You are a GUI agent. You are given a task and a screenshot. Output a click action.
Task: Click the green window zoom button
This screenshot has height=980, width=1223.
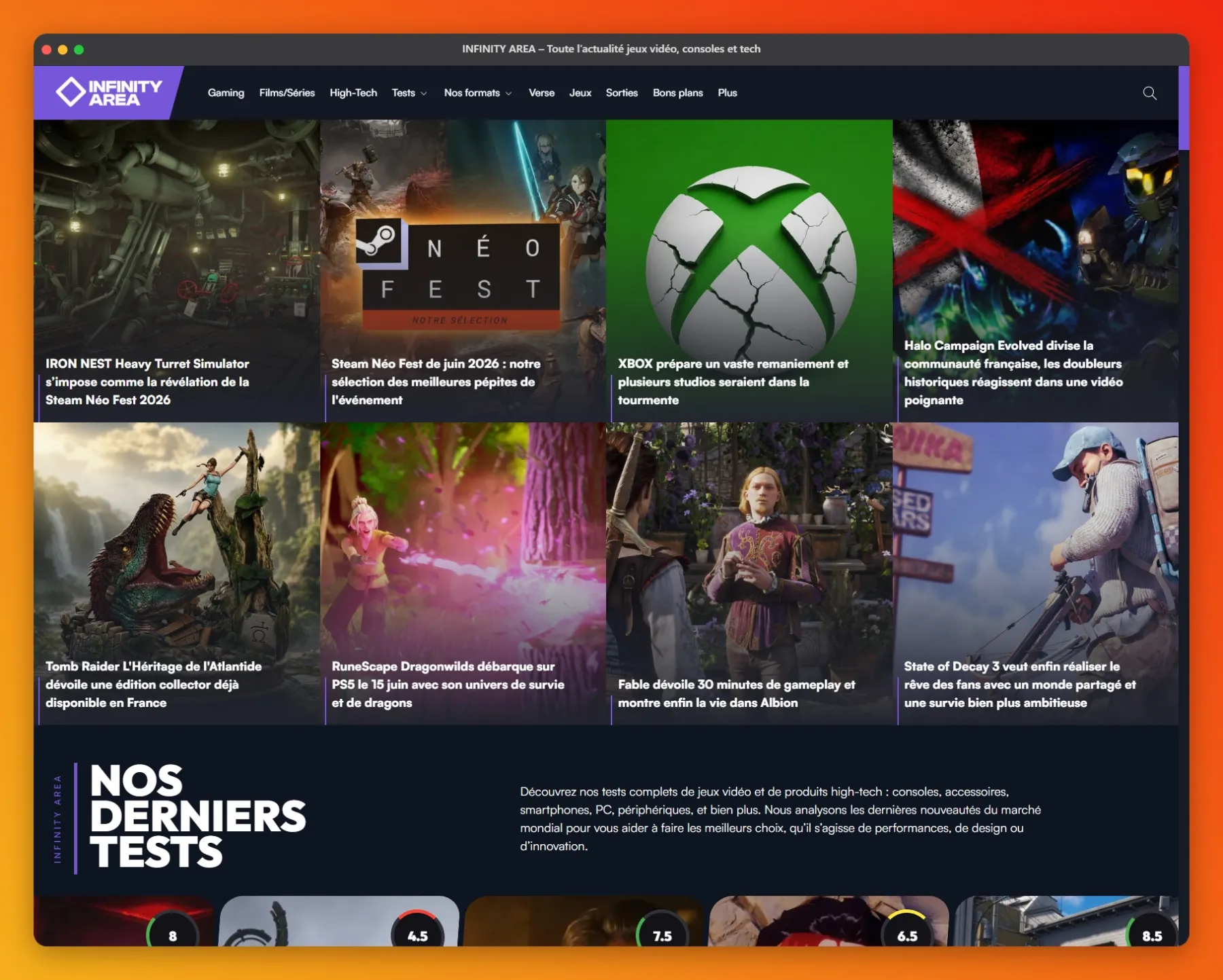tap(79, 50)
